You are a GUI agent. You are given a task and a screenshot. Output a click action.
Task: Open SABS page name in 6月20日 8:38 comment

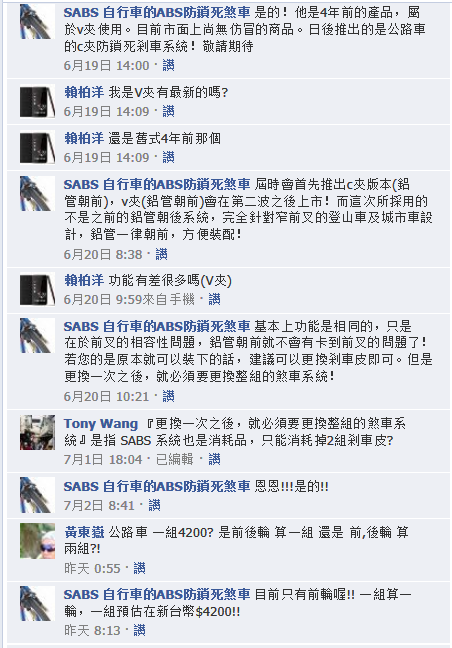click(x=157, y=184)
